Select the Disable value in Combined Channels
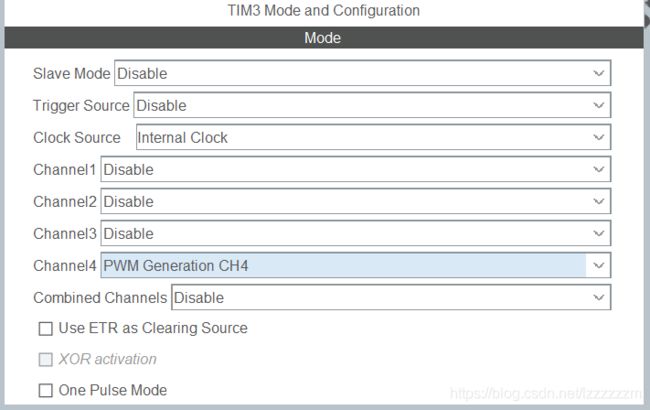 pyautogui.click(x=199, y=298)
